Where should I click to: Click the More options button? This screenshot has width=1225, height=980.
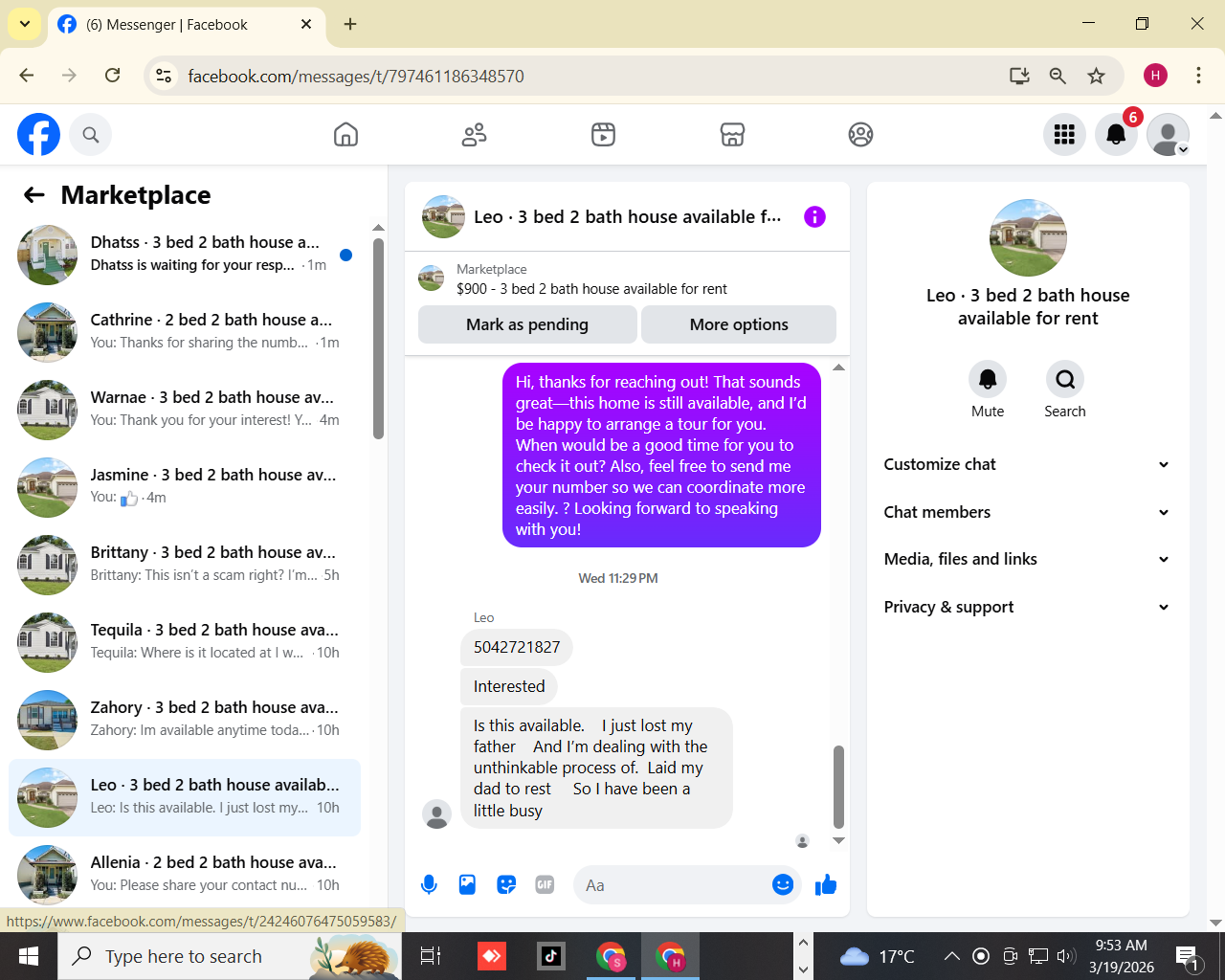point(739,324)
